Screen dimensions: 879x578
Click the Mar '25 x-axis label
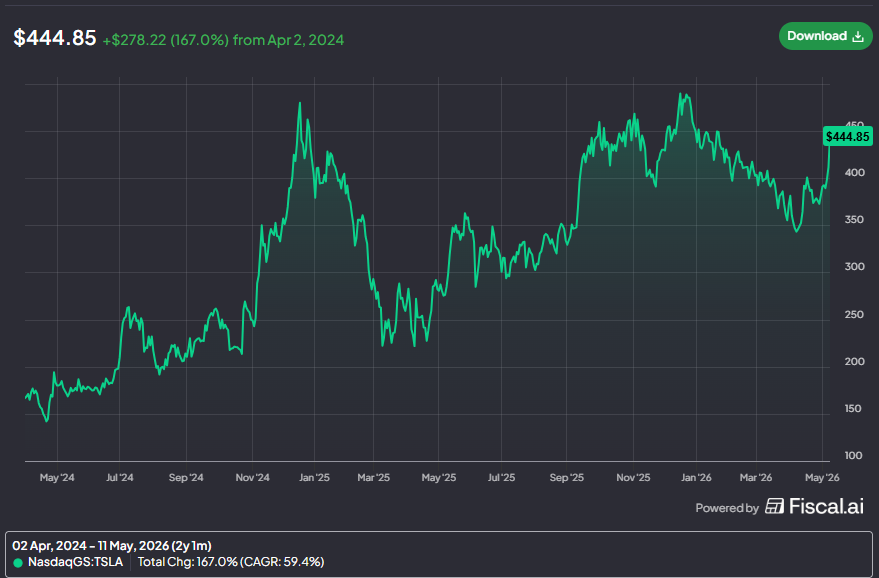373,478
